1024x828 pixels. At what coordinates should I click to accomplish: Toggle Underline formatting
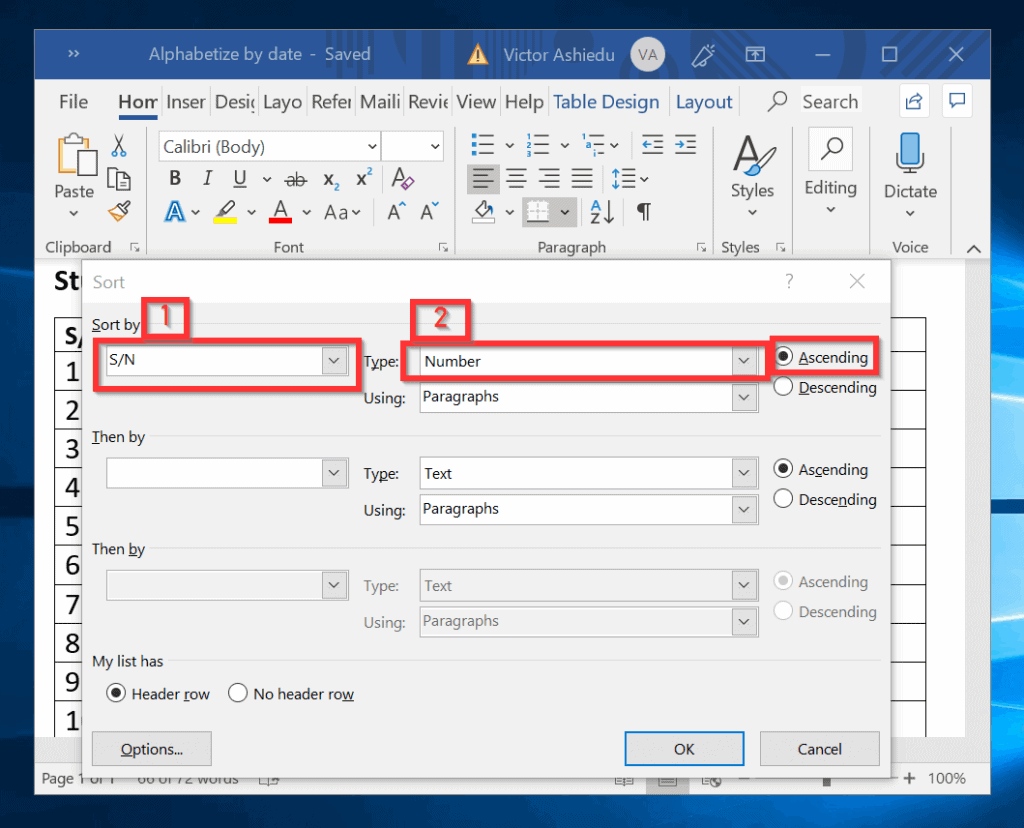(240, 178)
